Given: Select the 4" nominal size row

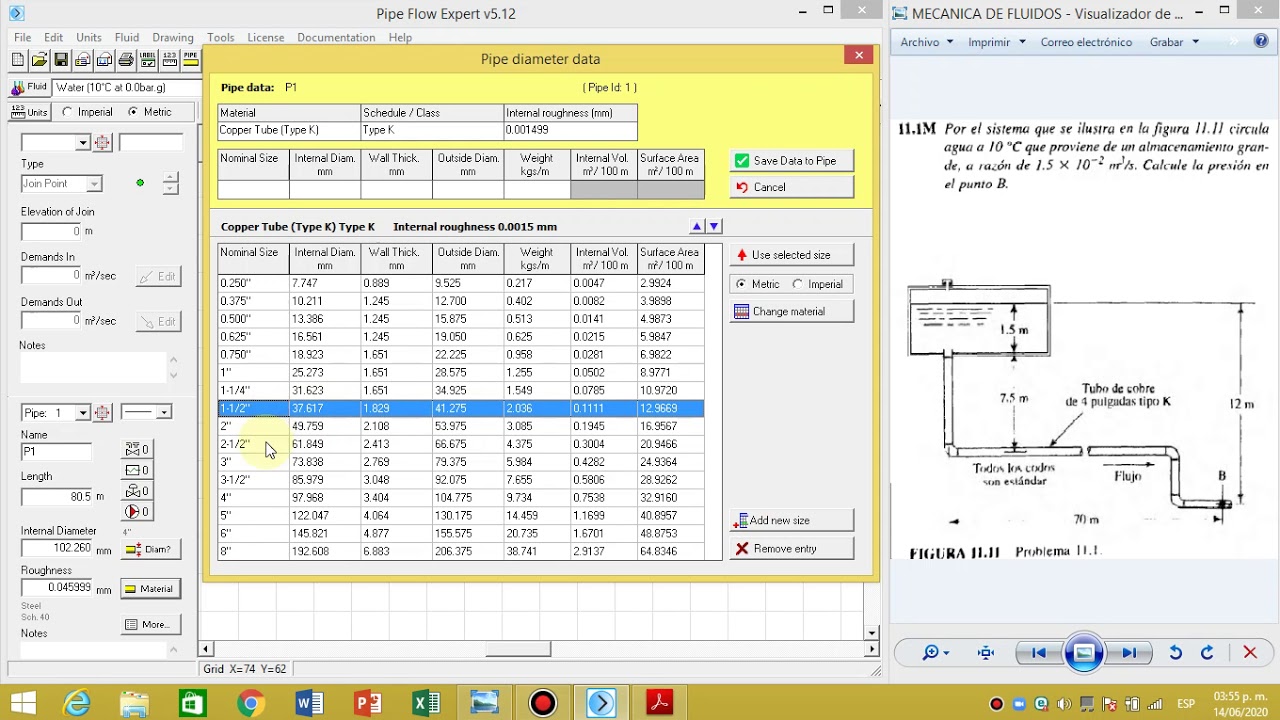Looking at the screenshot, I should pyautogui.click(x=461, y=498).
